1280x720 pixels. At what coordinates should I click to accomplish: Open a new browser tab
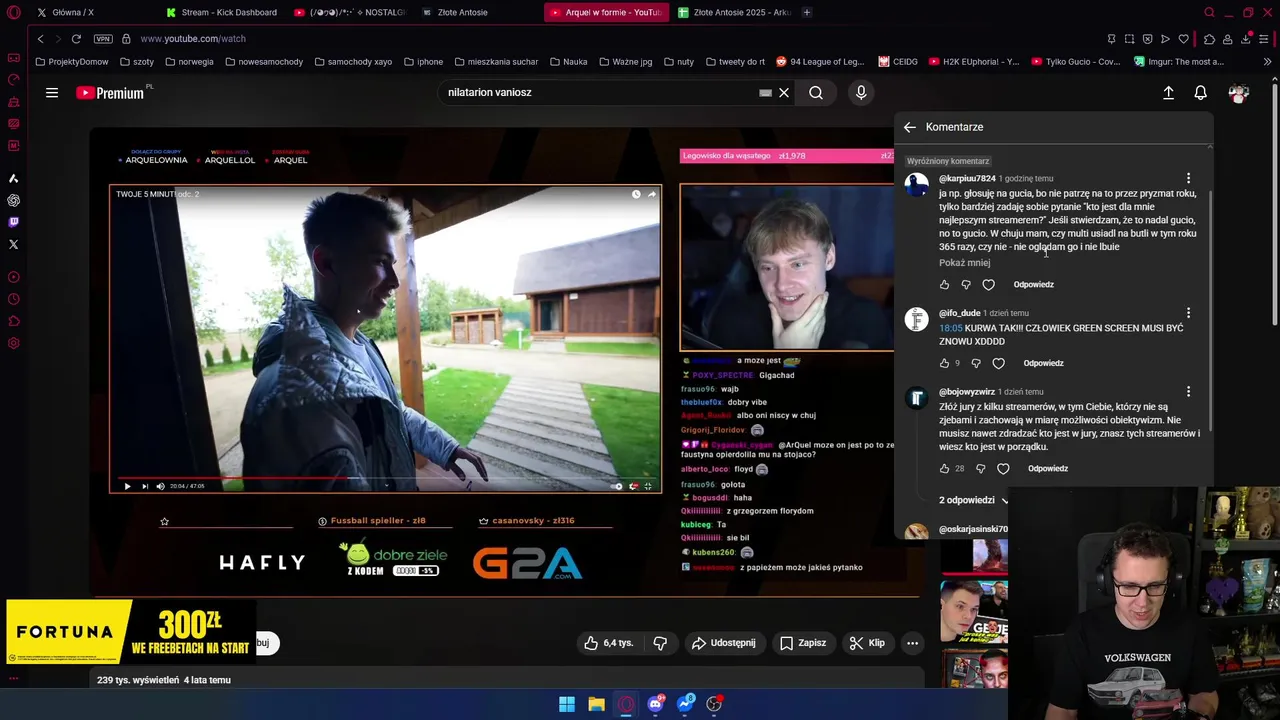click(x=807, y=12)
